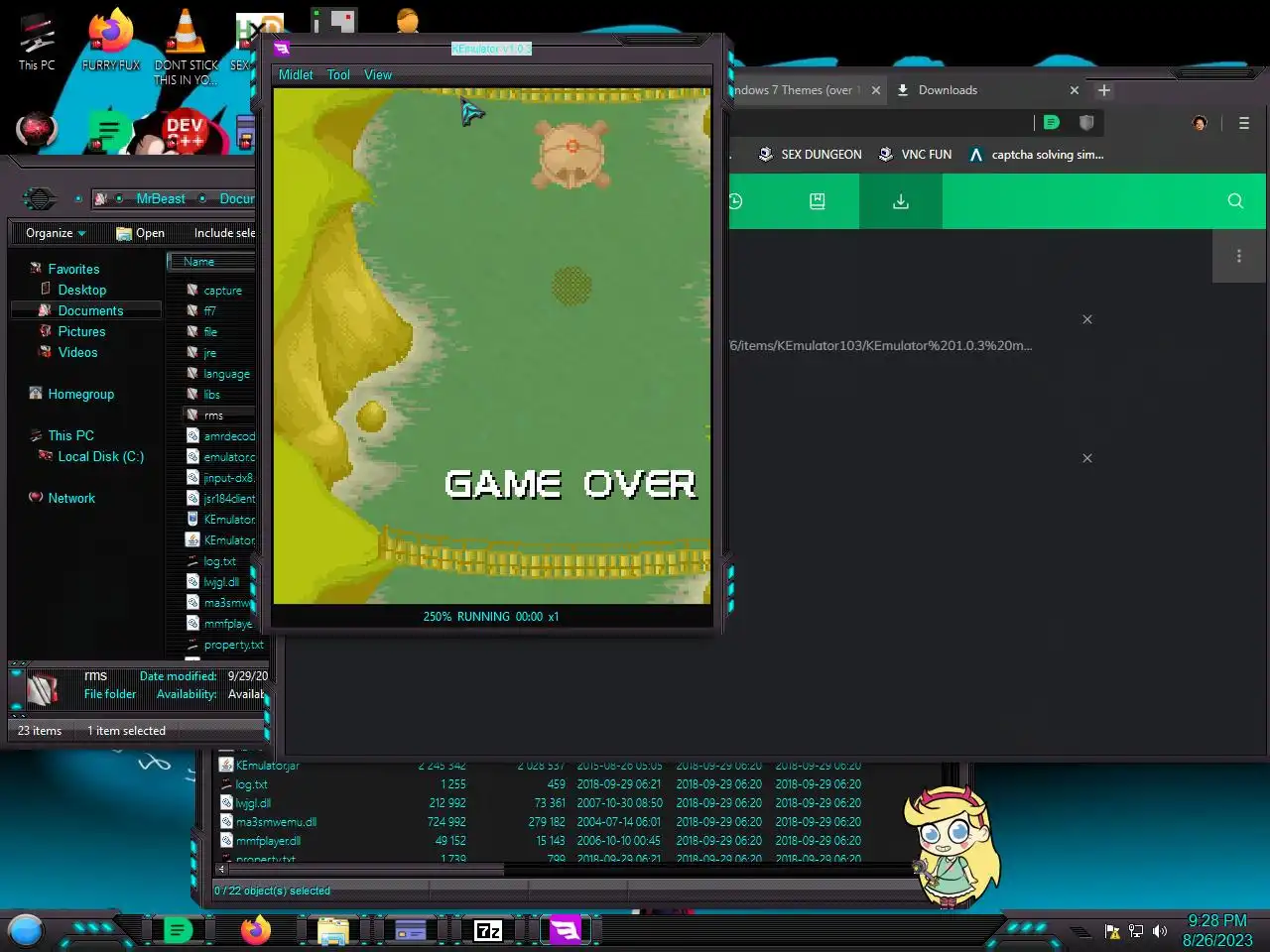Select Documents in the navigation pane
This screenshot has width=1270, height=952.
(90, 310)
